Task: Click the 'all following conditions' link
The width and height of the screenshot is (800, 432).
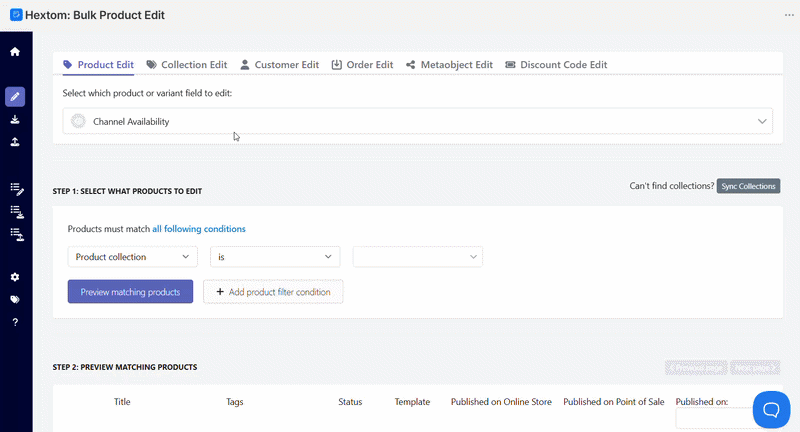Action: tap(199, 229)
